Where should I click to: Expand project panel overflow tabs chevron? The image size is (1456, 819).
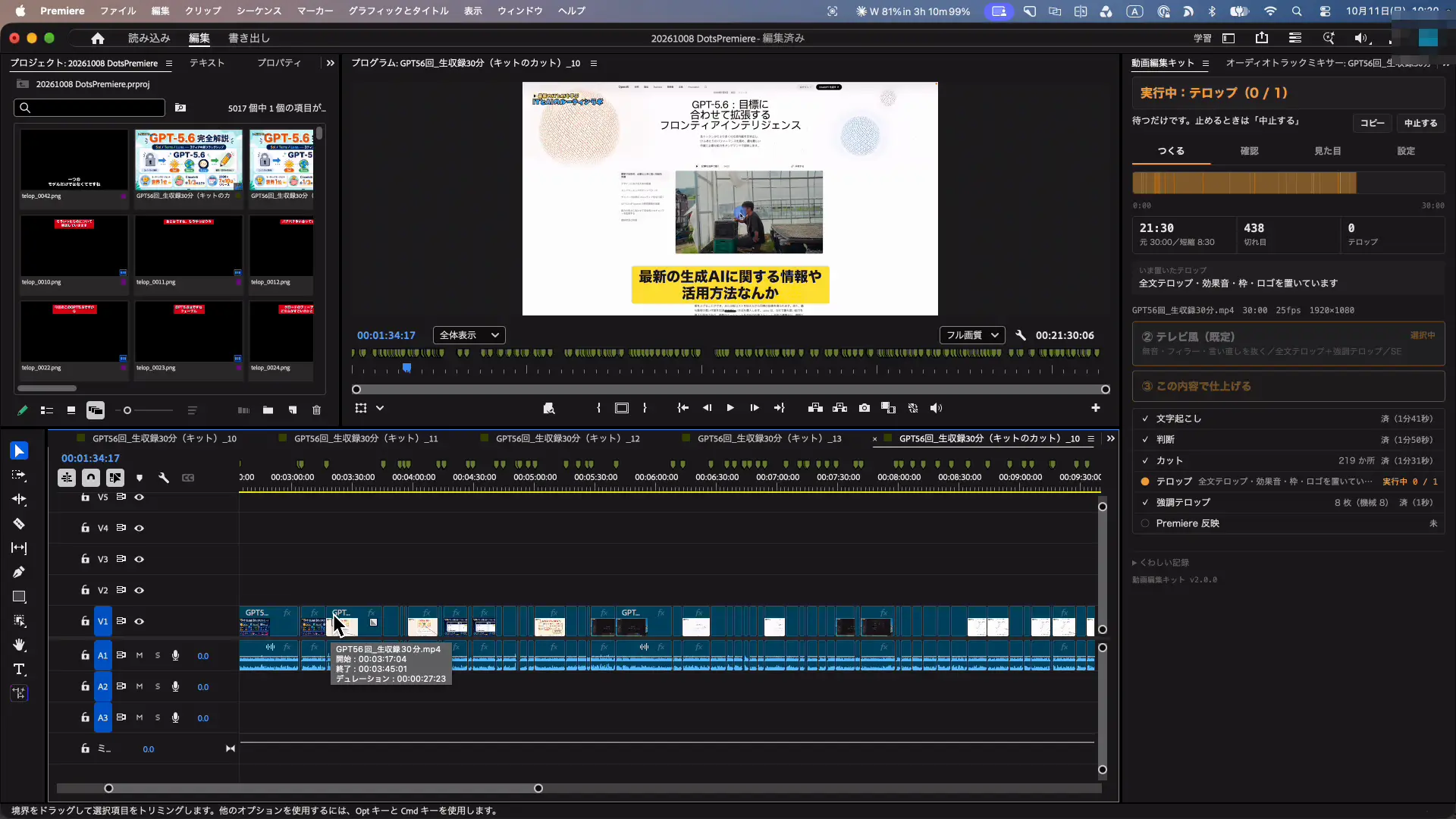coord(330,63)
